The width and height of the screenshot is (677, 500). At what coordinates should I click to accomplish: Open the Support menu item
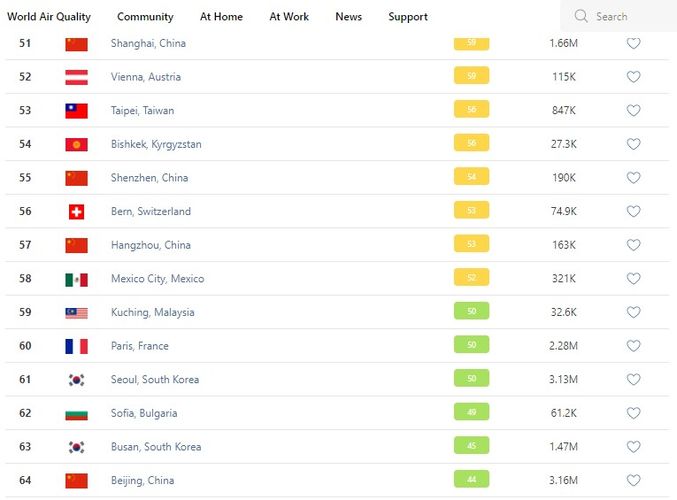[408, 17]
